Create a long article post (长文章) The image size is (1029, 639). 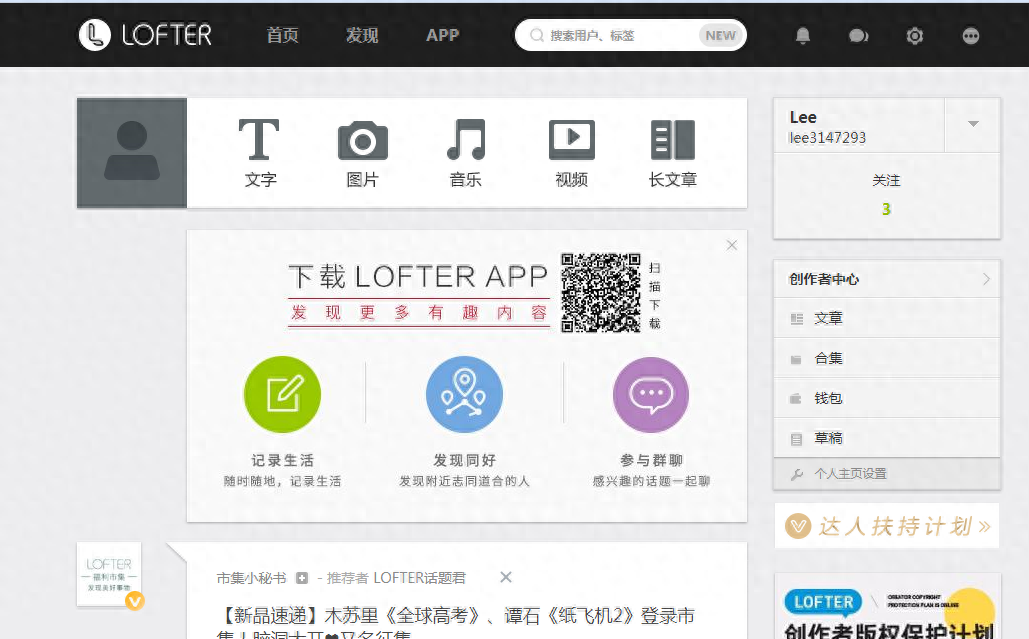672,153
